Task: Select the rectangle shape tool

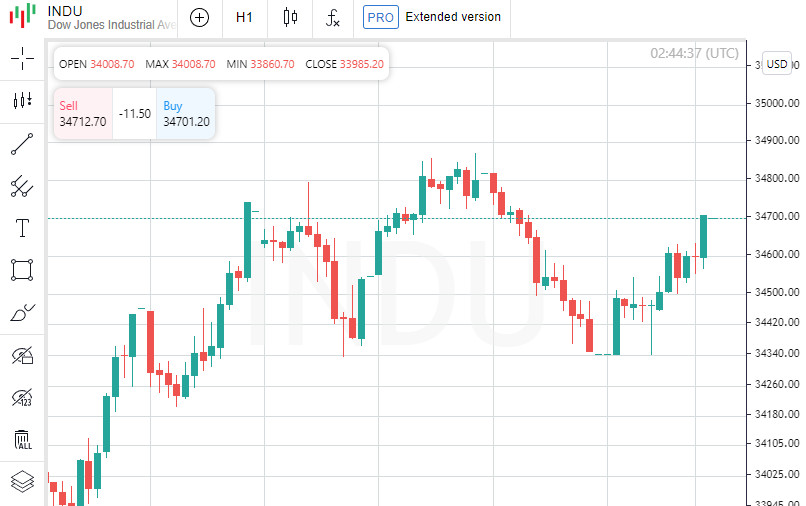Action: [22, 270]
